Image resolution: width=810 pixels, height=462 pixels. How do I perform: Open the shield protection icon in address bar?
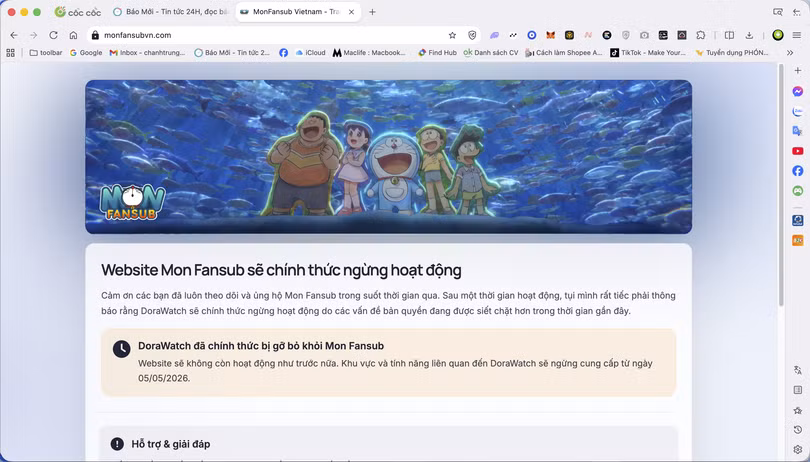pos(472,35)
